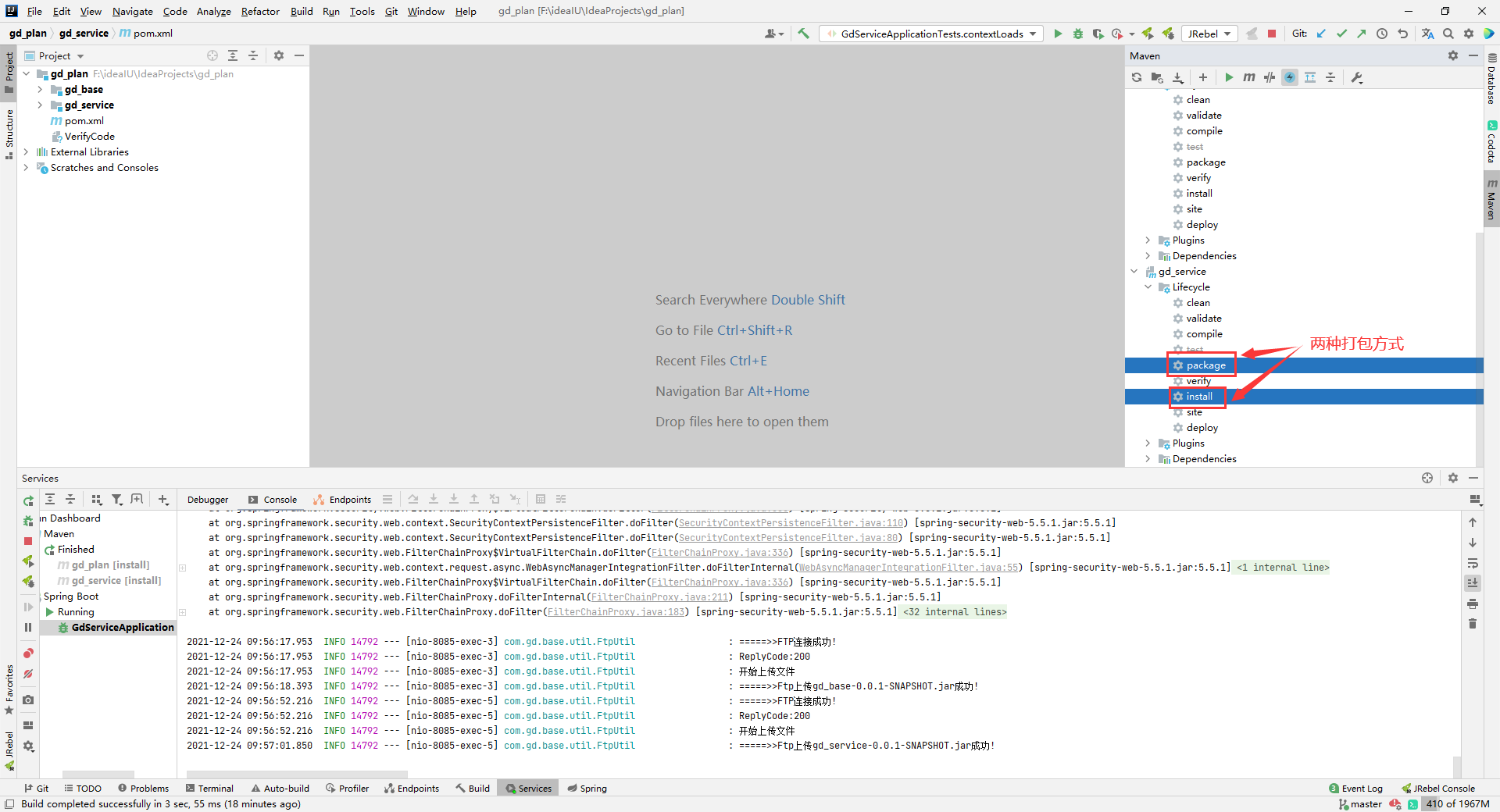Run GdServiceApplicationTests with the green play button

point(1058,34)
